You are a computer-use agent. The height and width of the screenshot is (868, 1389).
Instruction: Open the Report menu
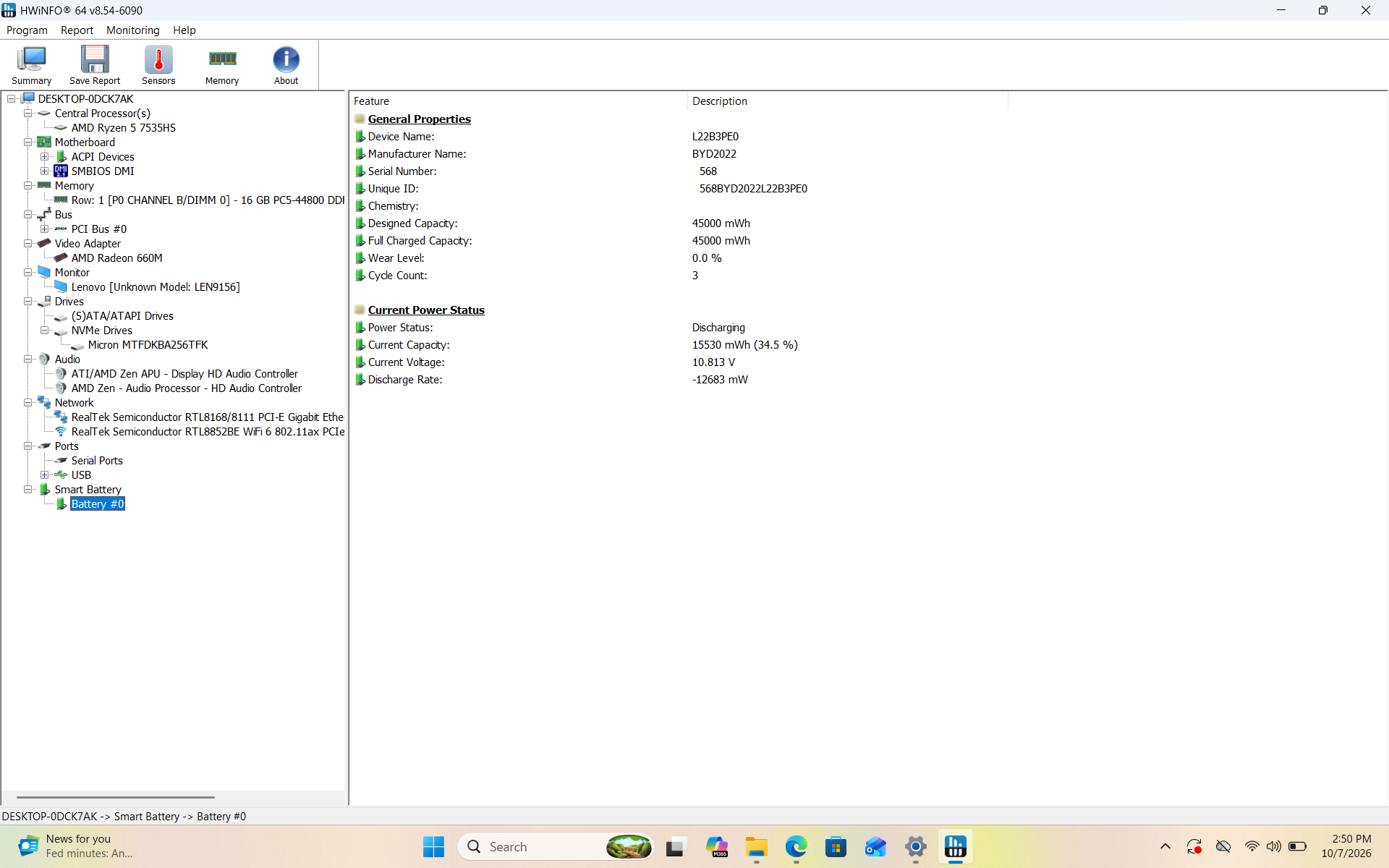click(x=77, y=30)
